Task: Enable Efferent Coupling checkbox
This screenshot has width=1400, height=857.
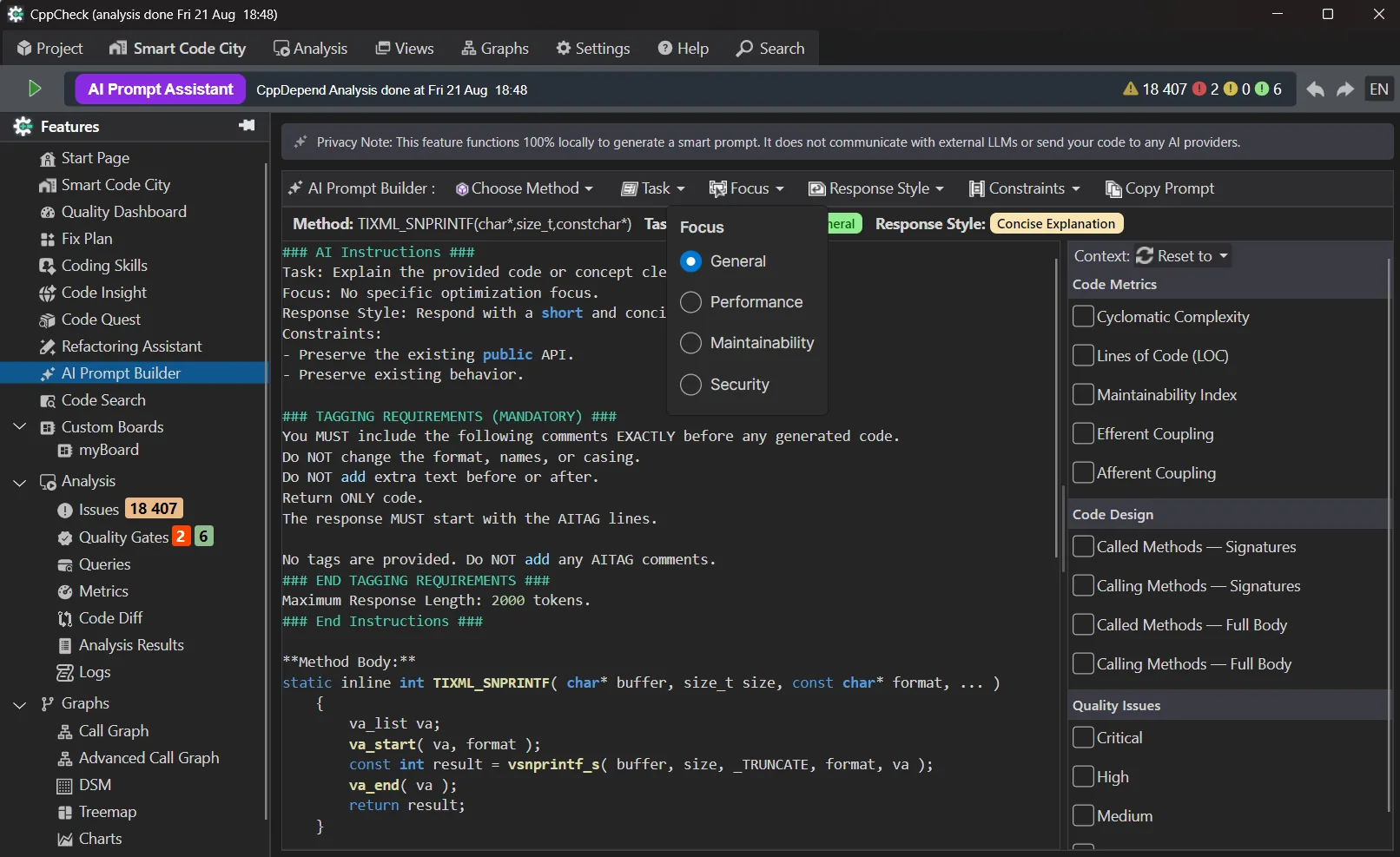Action: (x=1083, y=433)
